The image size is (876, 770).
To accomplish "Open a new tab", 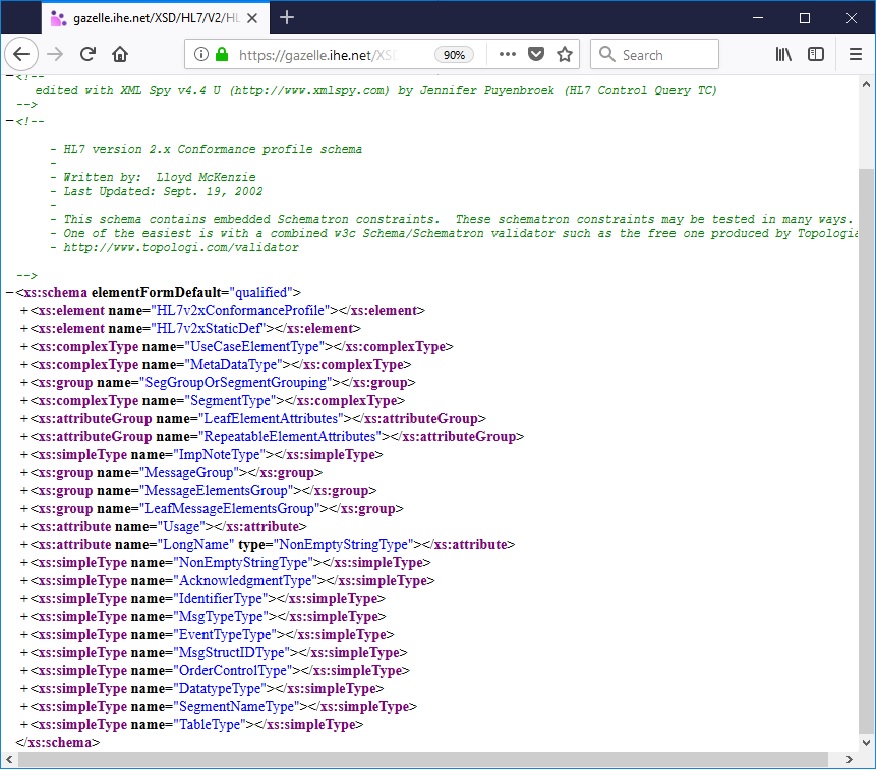I will coord(286,17).
